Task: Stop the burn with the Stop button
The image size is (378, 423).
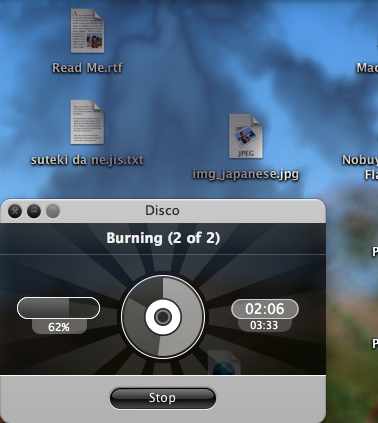Action: [163, 398]
